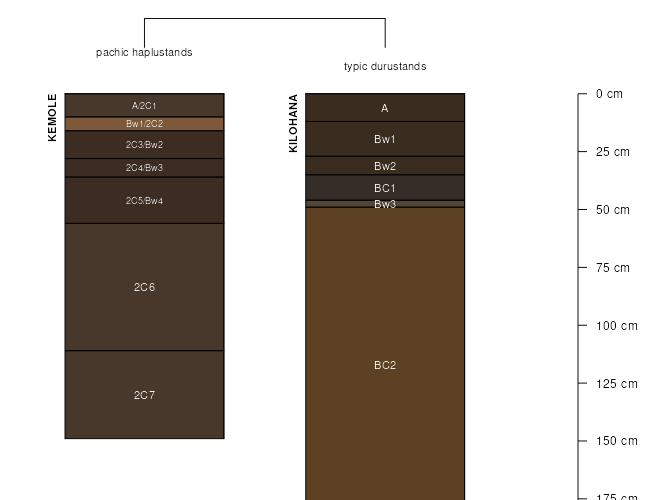Select the 'typic durustands' classification label
This screenshot has width=650, height=500.
click(x=385, y=66)
